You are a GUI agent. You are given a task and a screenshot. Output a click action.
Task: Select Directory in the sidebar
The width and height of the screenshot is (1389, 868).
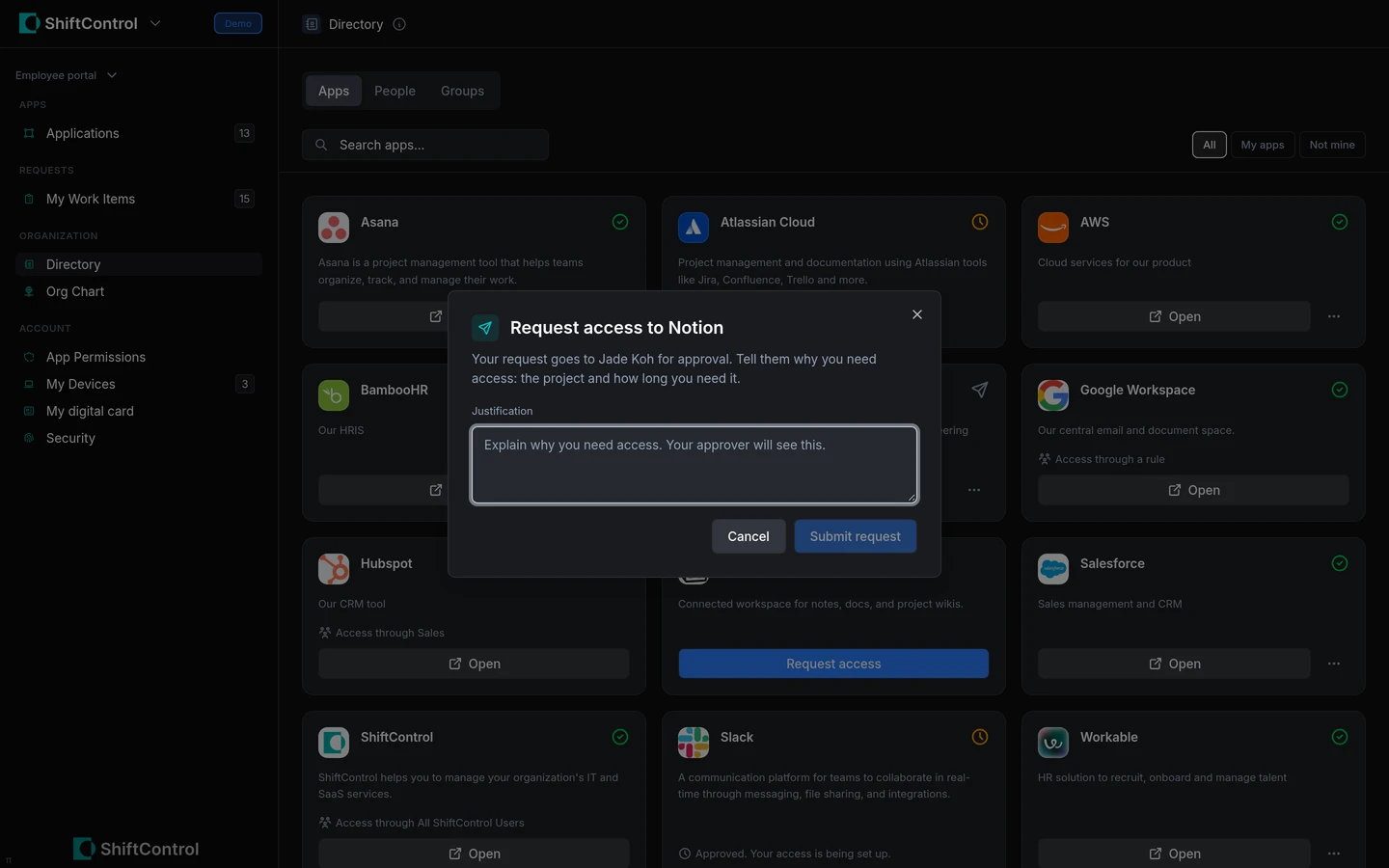pyautogui.click(x=139, y=264)
